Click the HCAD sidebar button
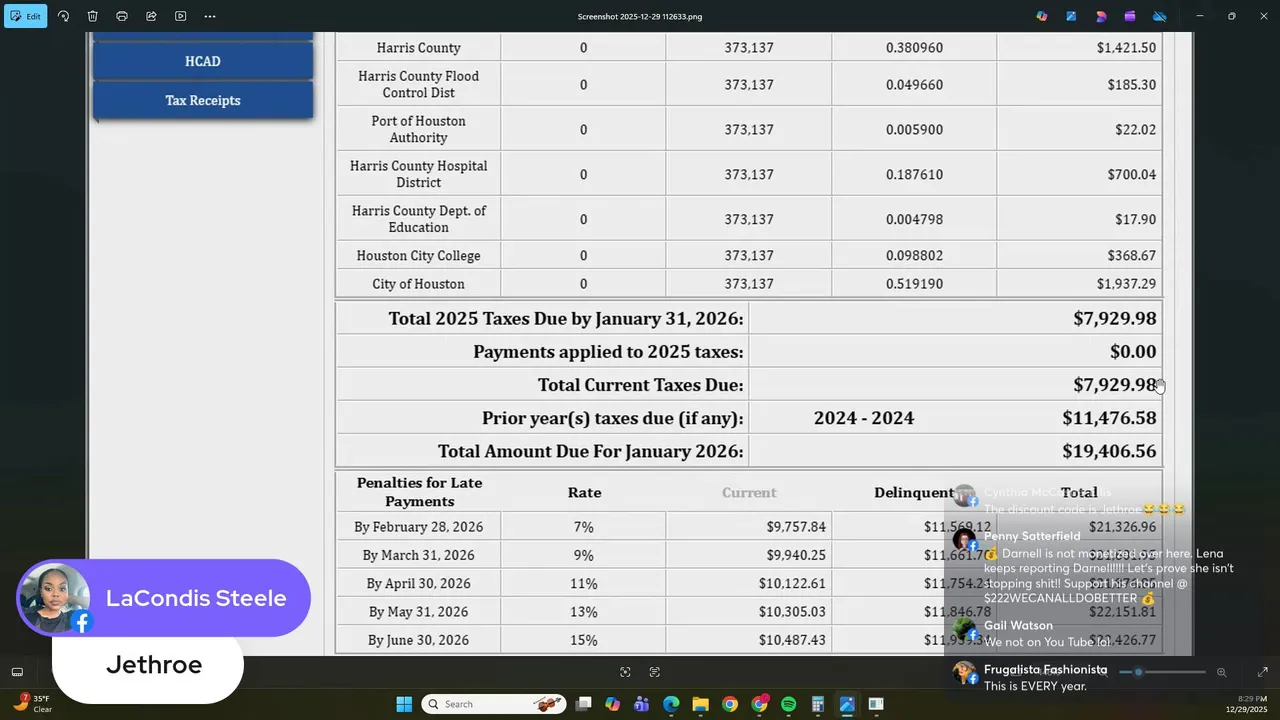The width and height of the screenshot is (1280, 720). pos(202,61)
